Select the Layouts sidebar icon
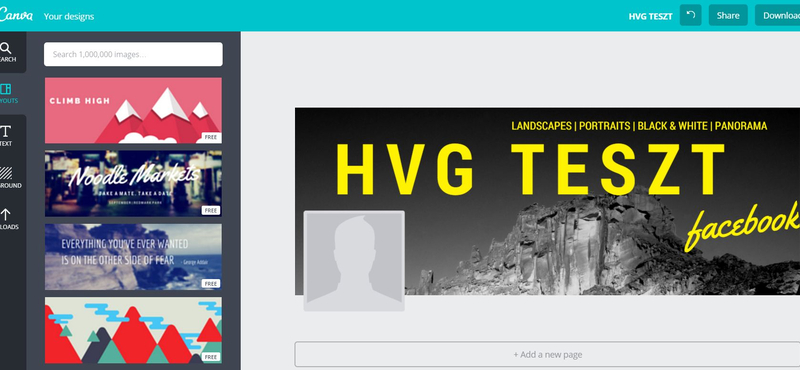This screenshot has width=800, height=370. coord(6,89)
